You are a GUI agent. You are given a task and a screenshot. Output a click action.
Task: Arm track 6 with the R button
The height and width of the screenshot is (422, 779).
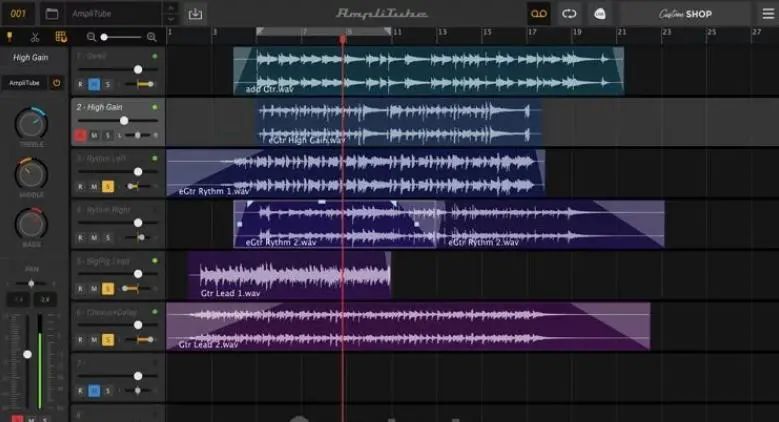coord(80,340)
